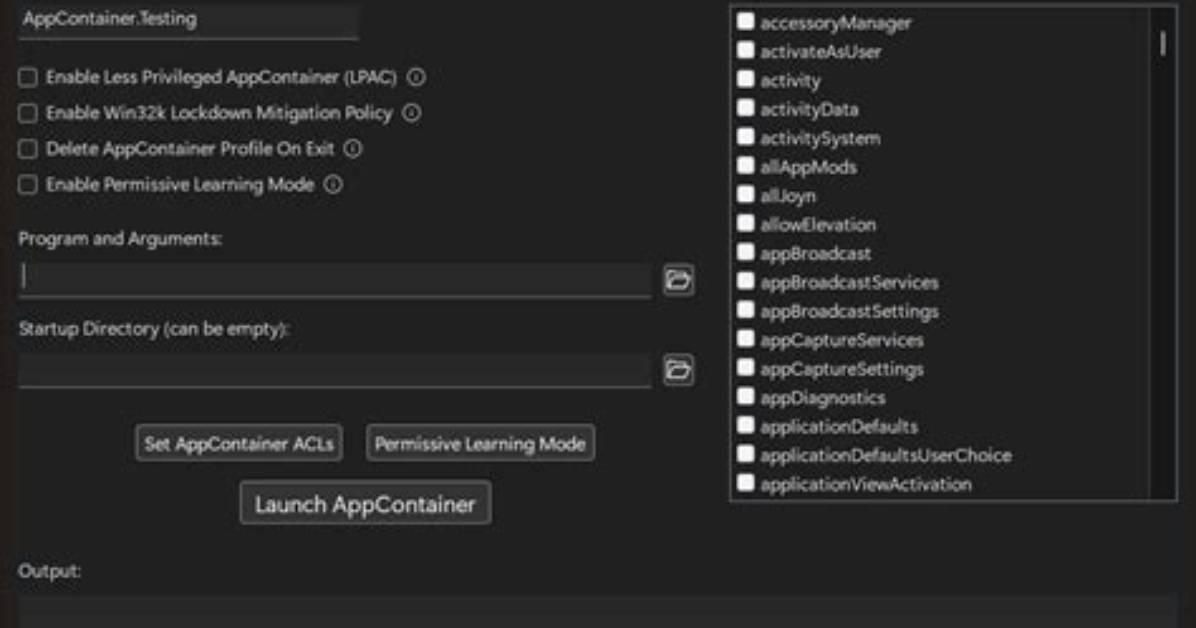The width and height of the screenshot is (1196, 628).
Task: Check the allJoyn capability
Action: 745,195
